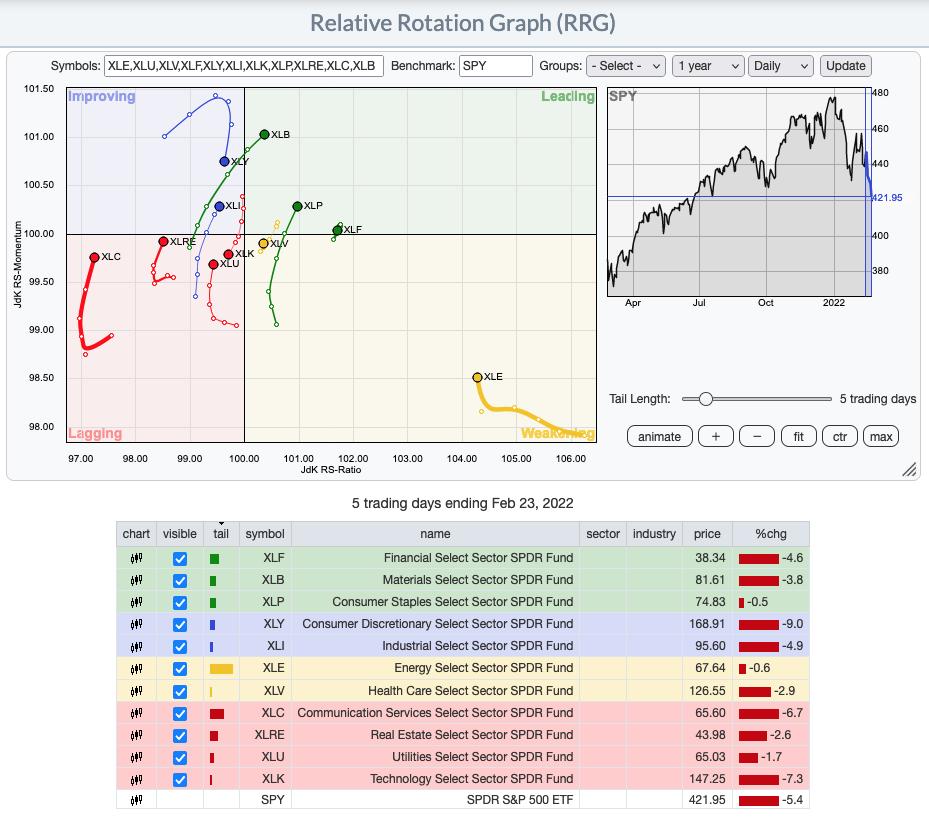Open the Groups Select dropdown
The width and height of the screenshot is (929, 818).
point(626,66)
